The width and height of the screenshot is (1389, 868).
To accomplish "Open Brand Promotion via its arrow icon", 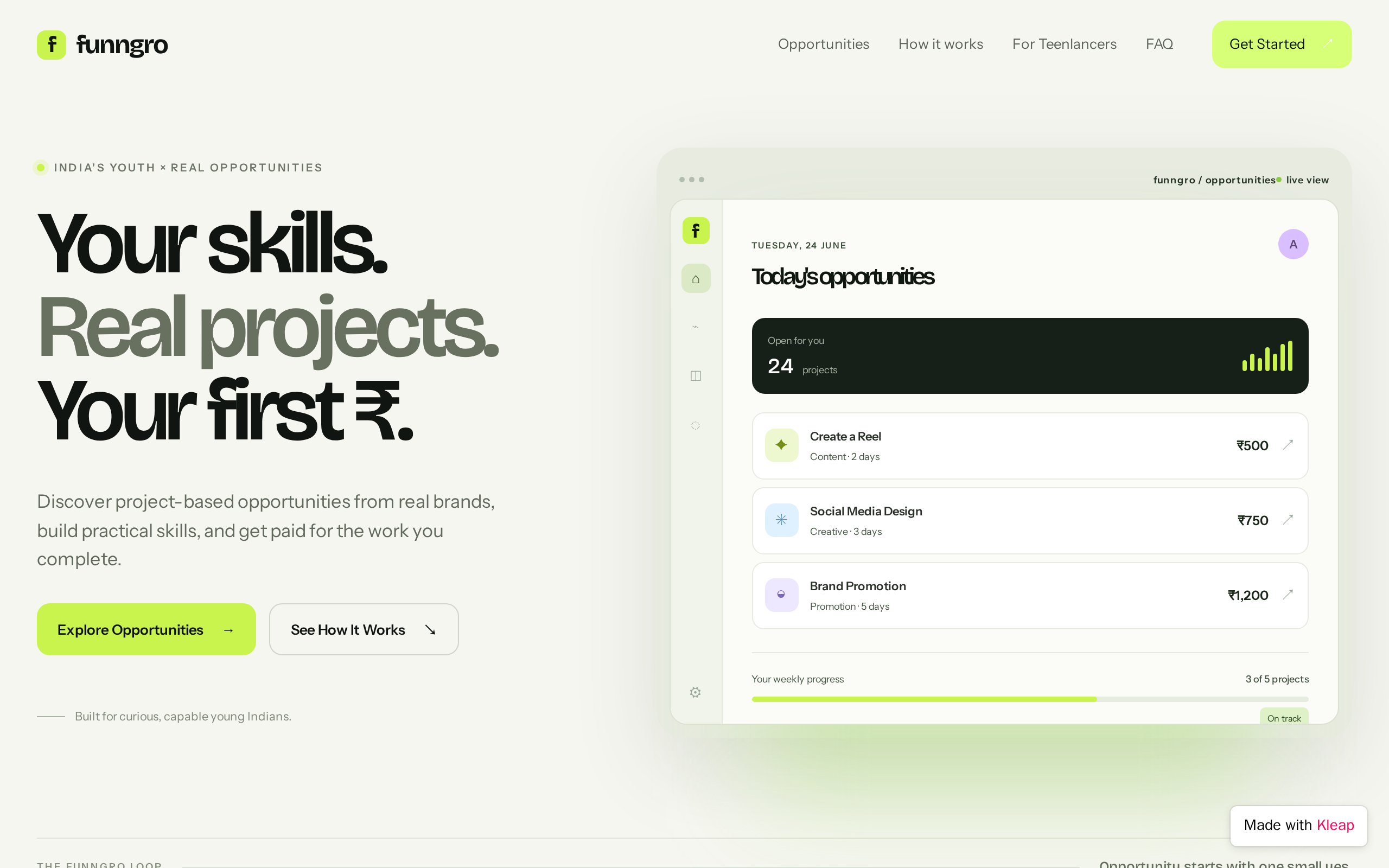I will pos(1288,595).
